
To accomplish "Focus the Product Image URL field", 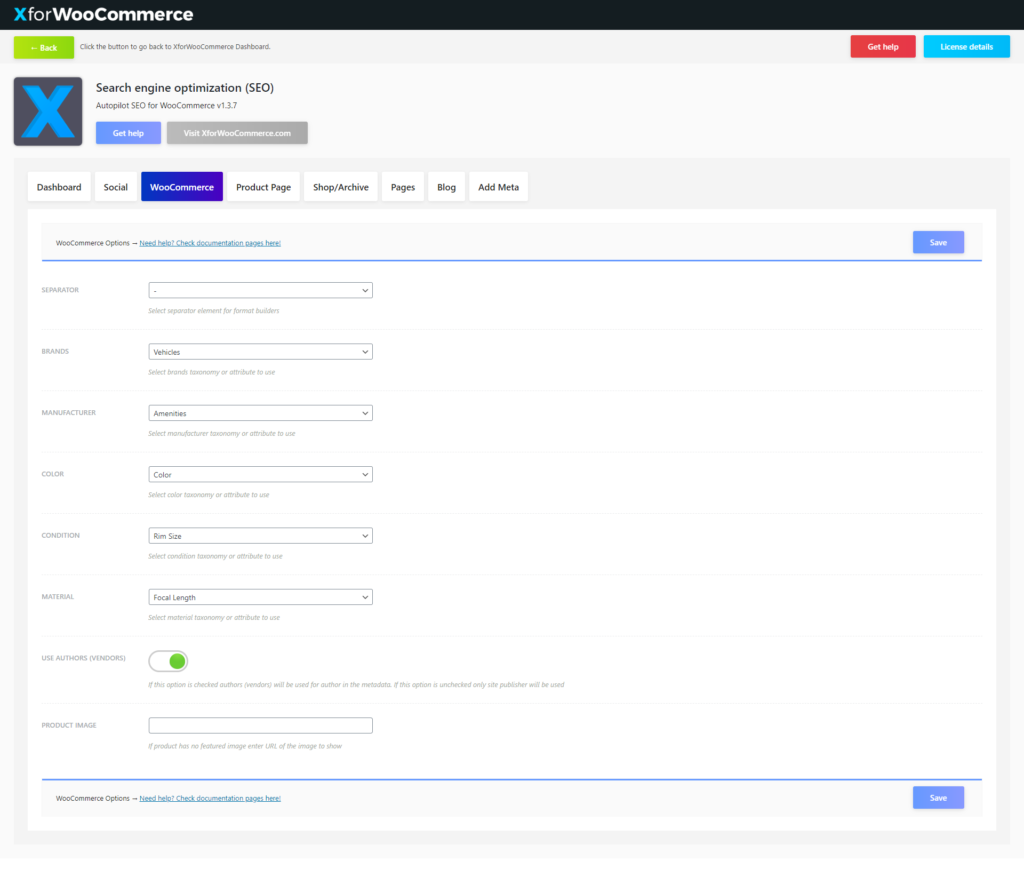I will pyautogui.click(x=261, y=725).
